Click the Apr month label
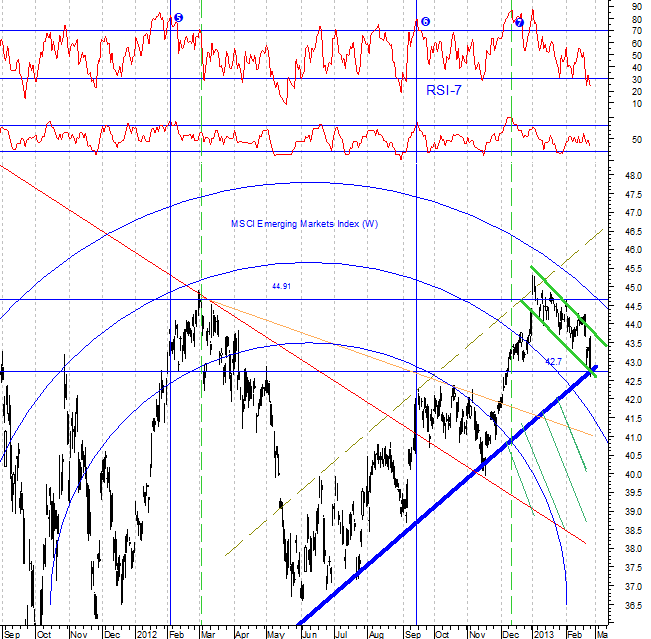 [242, 634]
